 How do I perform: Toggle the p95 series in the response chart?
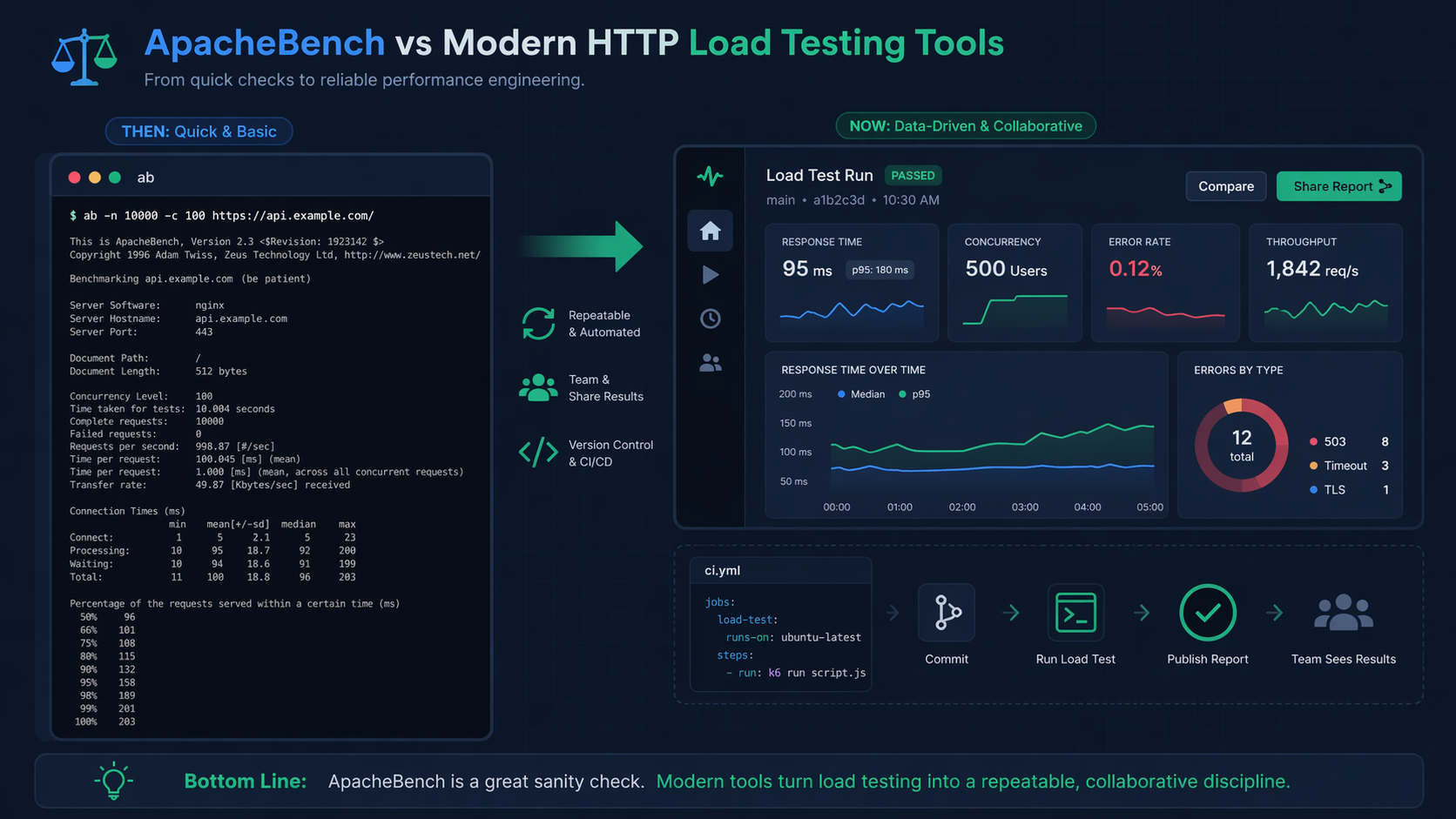(x=914, y=394)
